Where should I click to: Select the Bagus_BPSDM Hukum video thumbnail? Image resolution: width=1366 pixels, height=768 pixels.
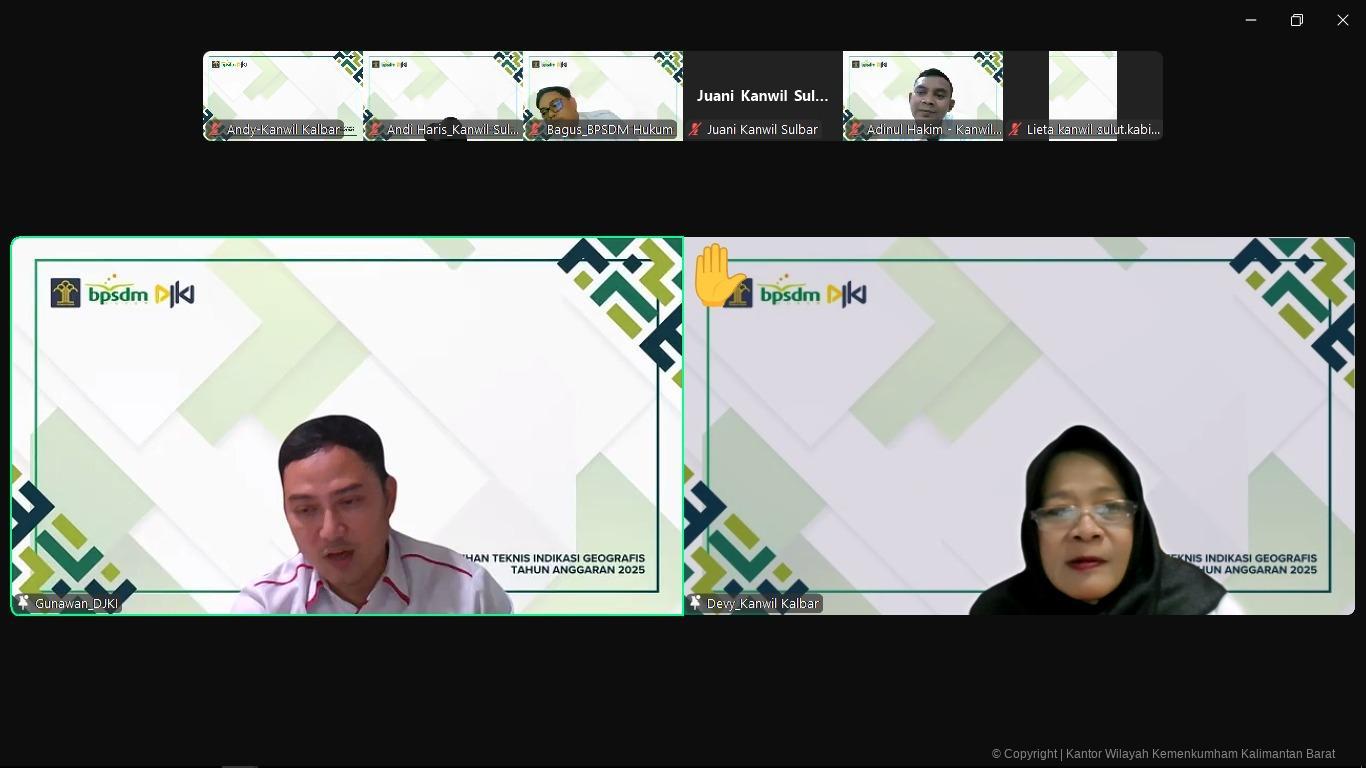(x=603, y=90)
